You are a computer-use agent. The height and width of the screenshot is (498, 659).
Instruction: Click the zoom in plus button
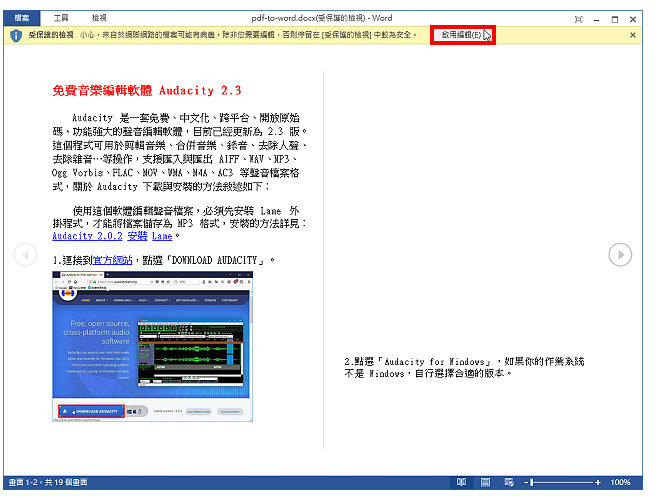(598, 482)
